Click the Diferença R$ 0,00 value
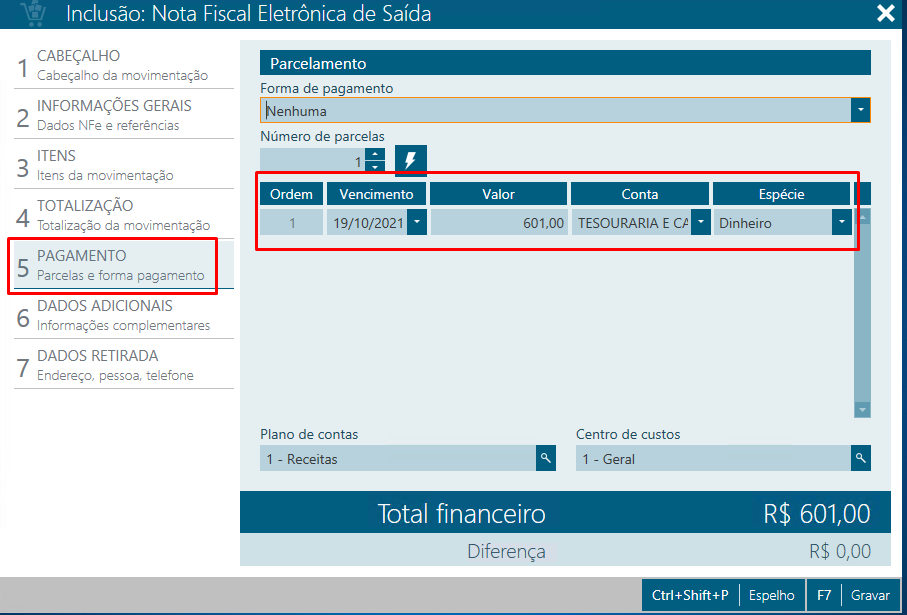Screen dimensions: 907x615 (x=839, y=551)
